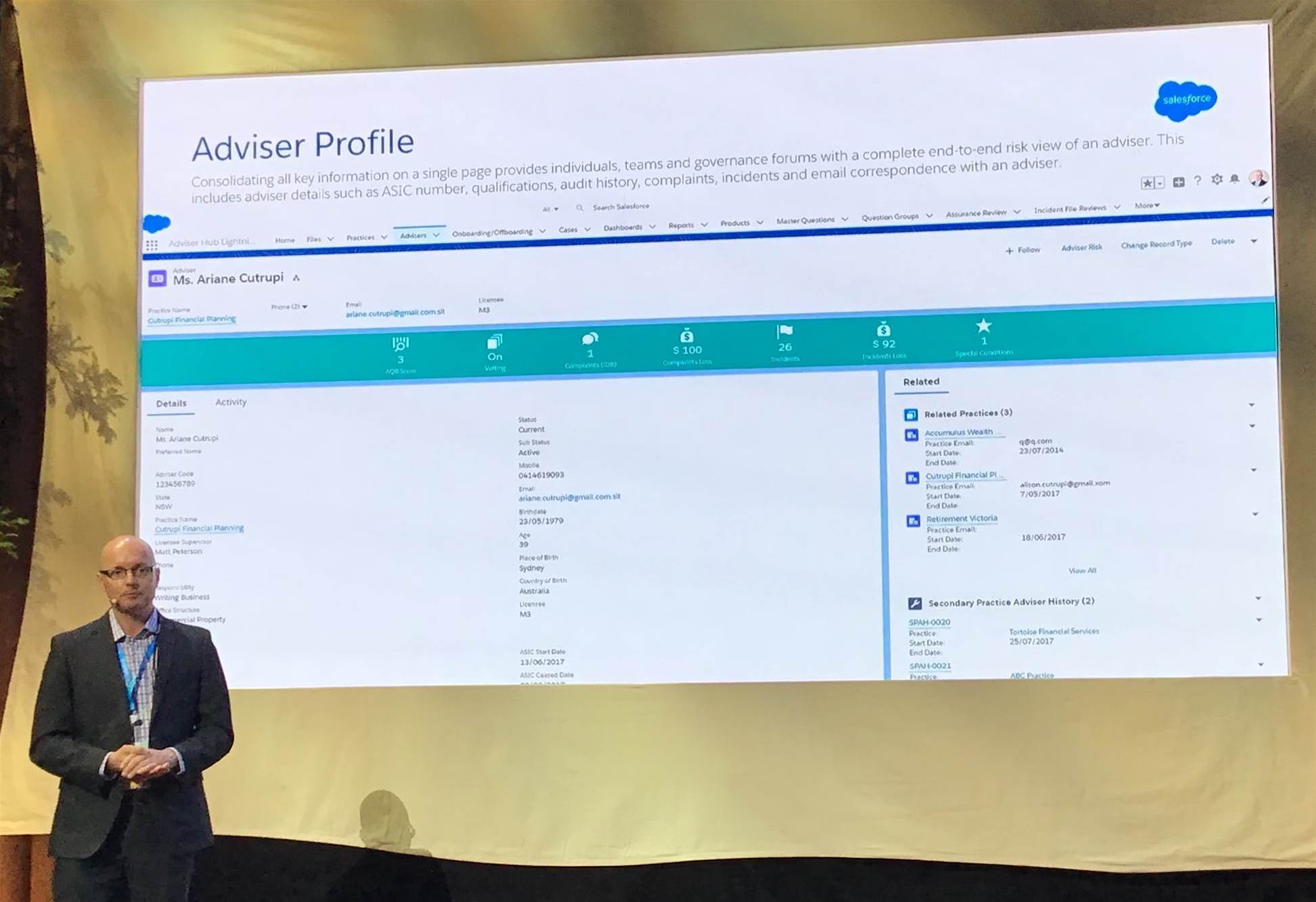Screen dimensions: 1316x902
Task: Click the Incidents flag icon
Action: [x=785, y=332]
